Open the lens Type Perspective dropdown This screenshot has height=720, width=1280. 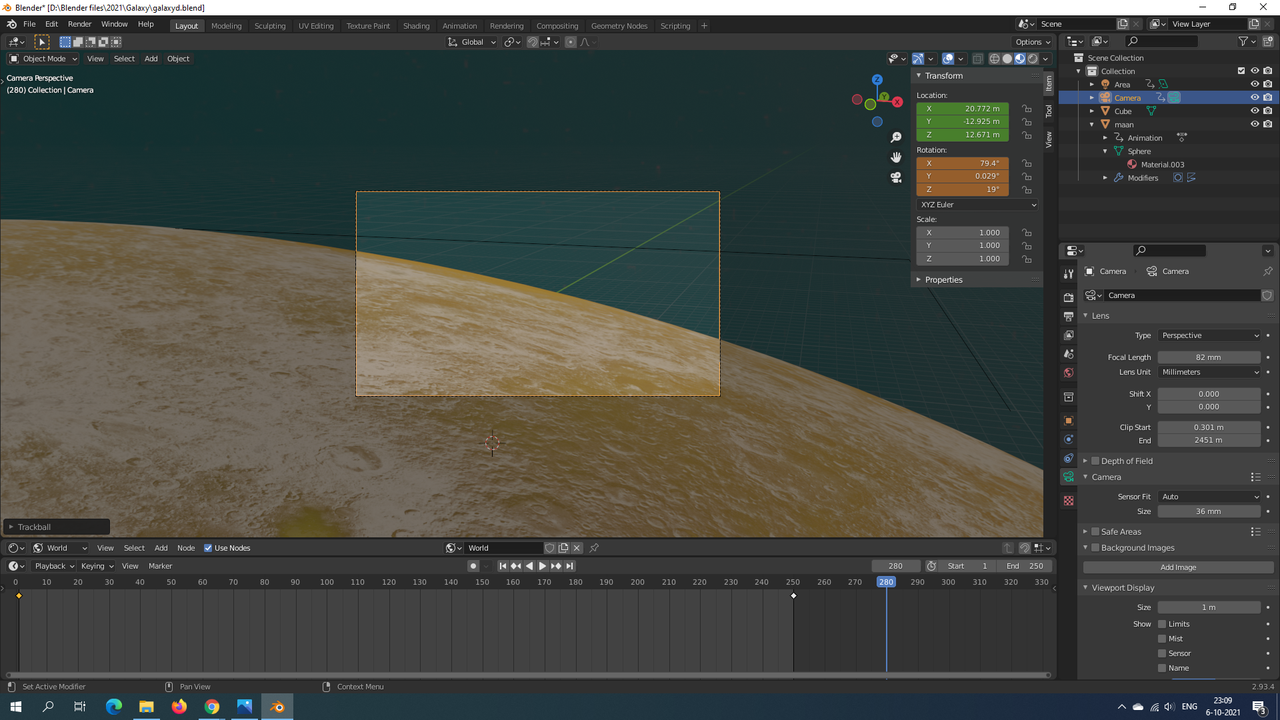(x=1209, y=335)
